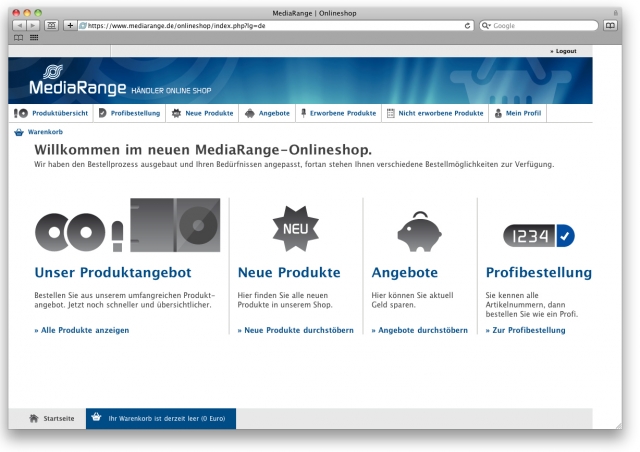
Task: Click the pin icon beside Erworbene Produkte
Action: click(303, 113)
